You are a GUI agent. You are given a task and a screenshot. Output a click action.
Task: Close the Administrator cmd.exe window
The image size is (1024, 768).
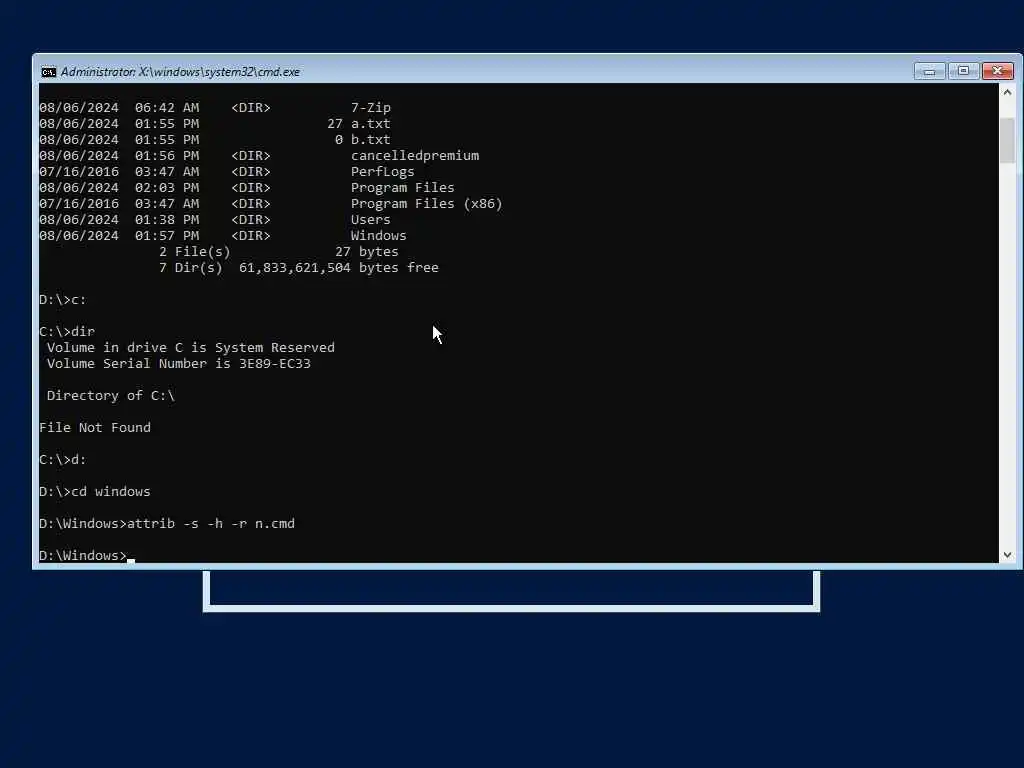pos(997,71)
